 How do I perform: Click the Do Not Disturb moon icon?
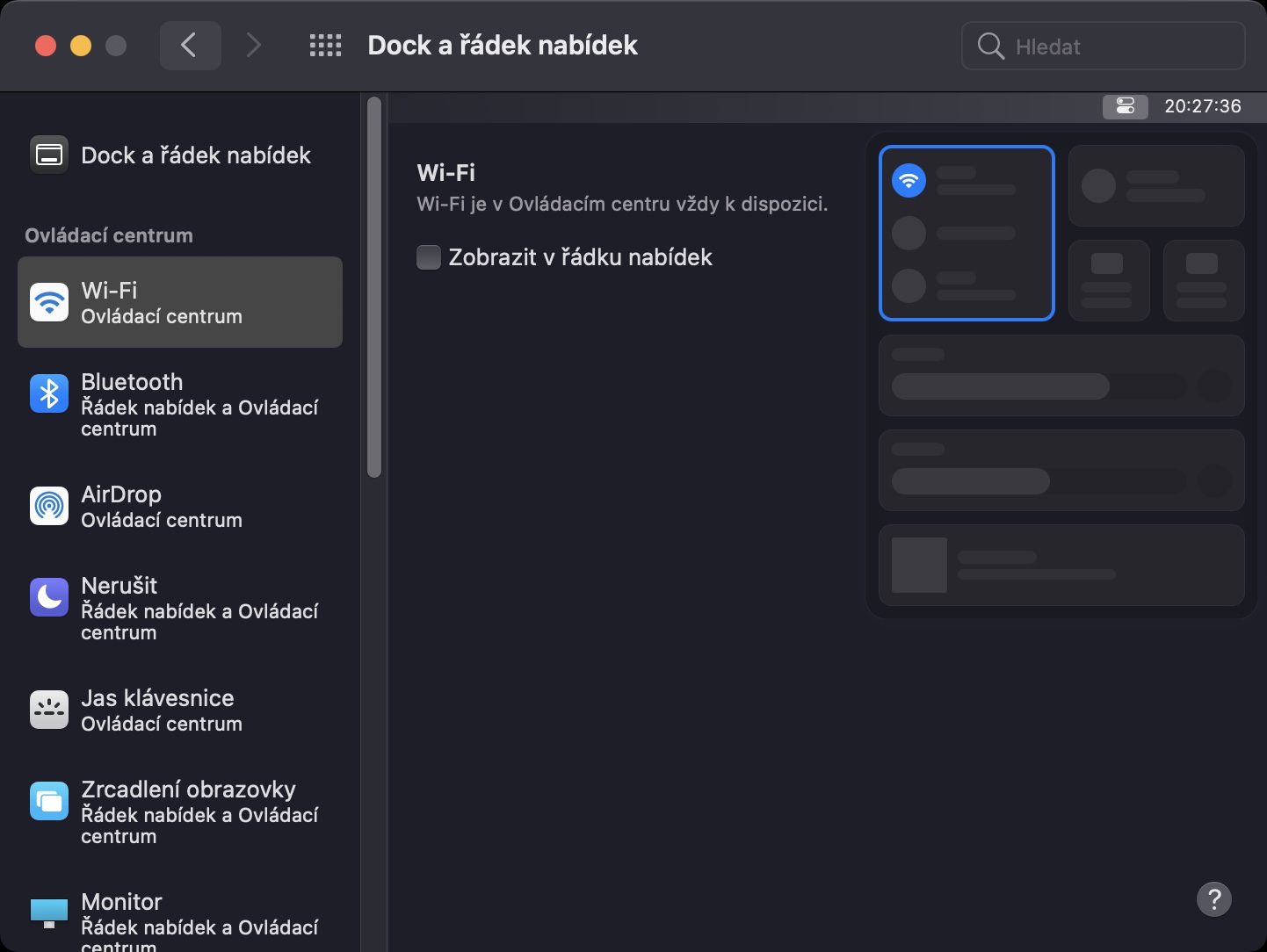(x=49, y=597)
